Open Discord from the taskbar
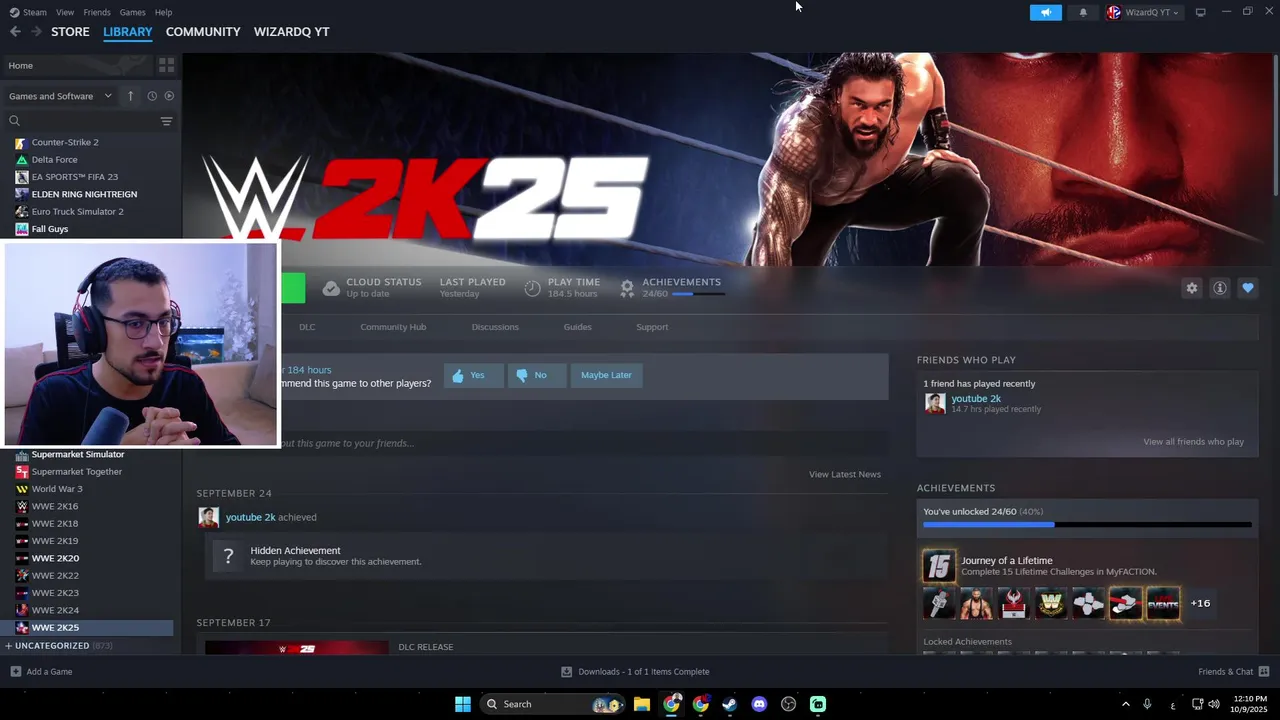 [x=759, y=704]
